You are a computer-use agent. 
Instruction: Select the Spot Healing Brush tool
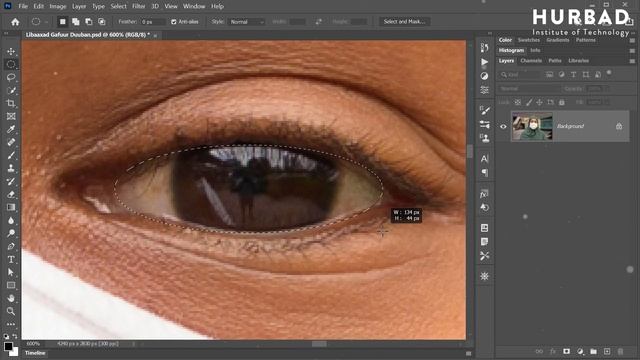pyautogui.click(x=11, y=142)
